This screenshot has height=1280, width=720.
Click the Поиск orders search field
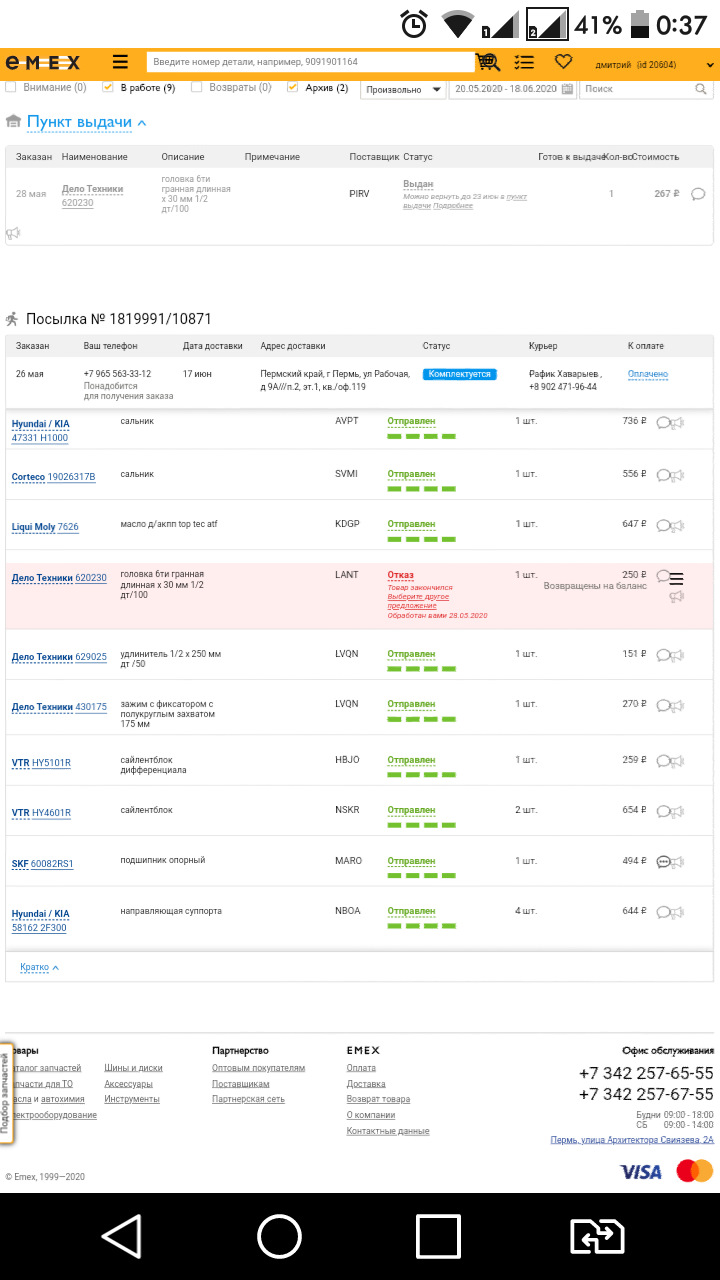tap(646, 89)
